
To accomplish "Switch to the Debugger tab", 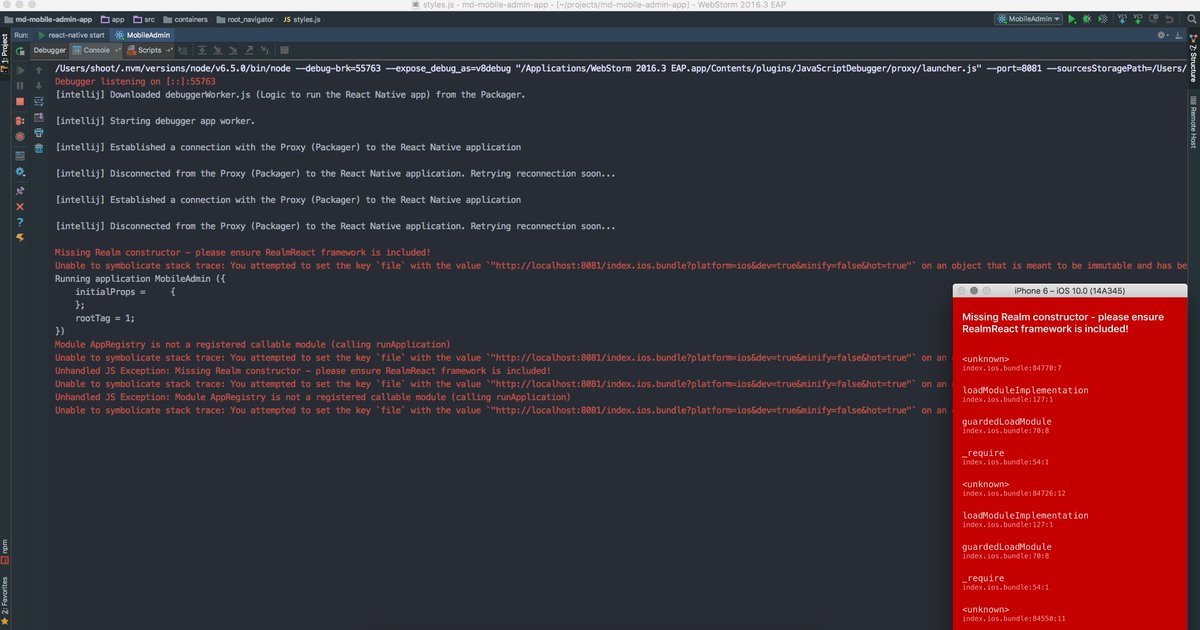I will (50, 50).
